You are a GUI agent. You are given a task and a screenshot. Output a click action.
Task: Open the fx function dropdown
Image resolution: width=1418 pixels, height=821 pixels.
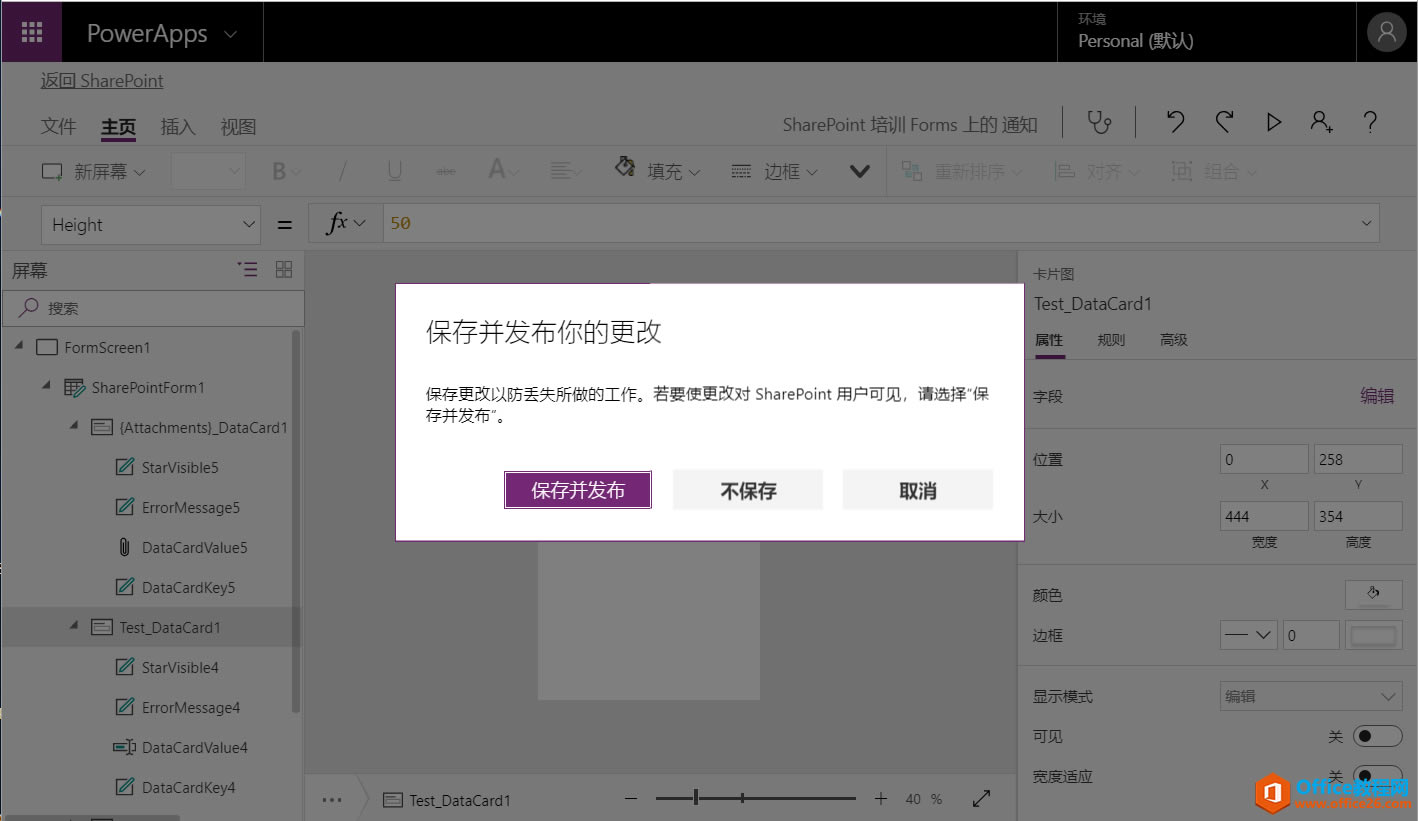346,224
